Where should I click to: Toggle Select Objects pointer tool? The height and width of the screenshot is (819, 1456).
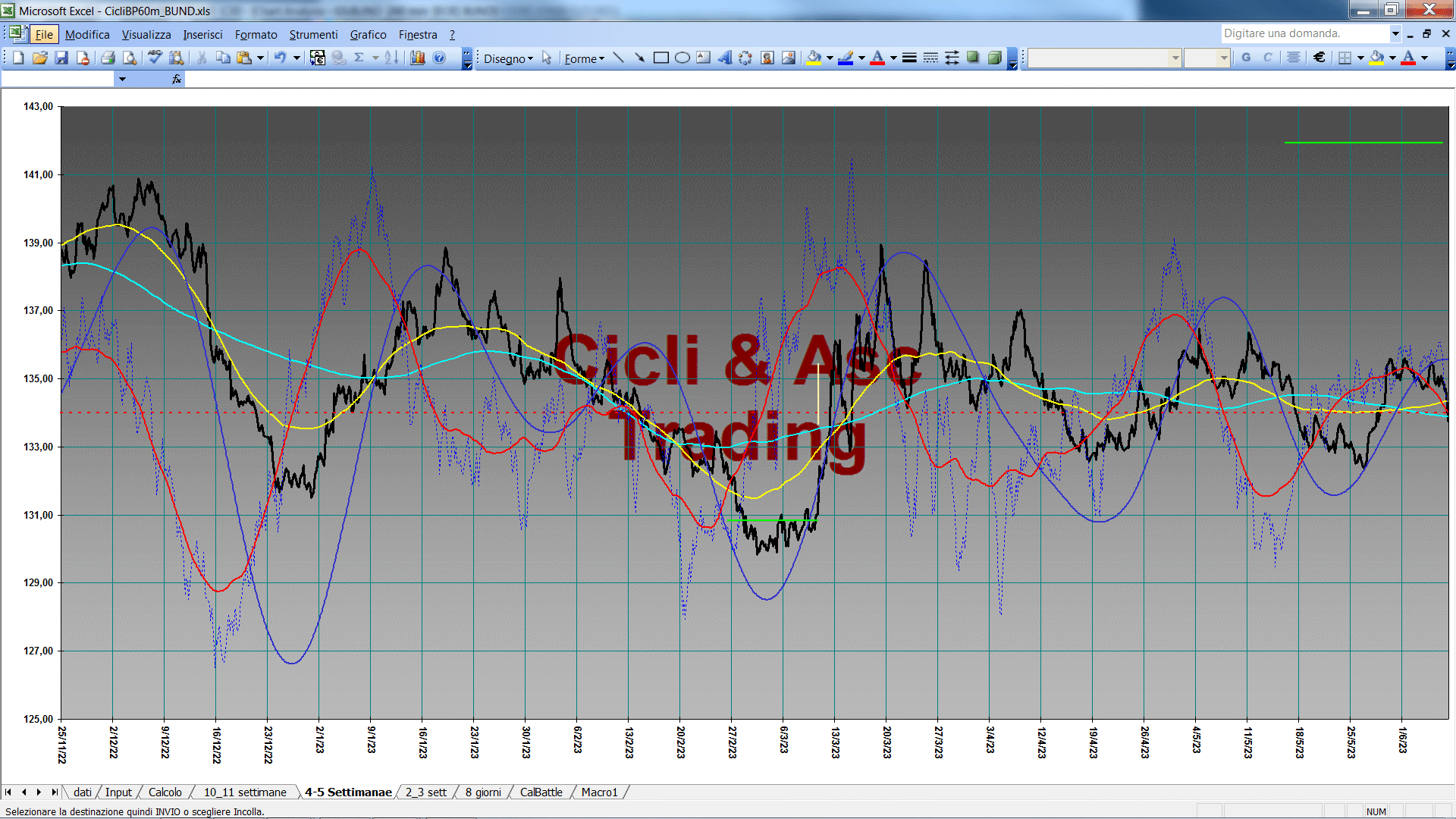click(547, 58)
